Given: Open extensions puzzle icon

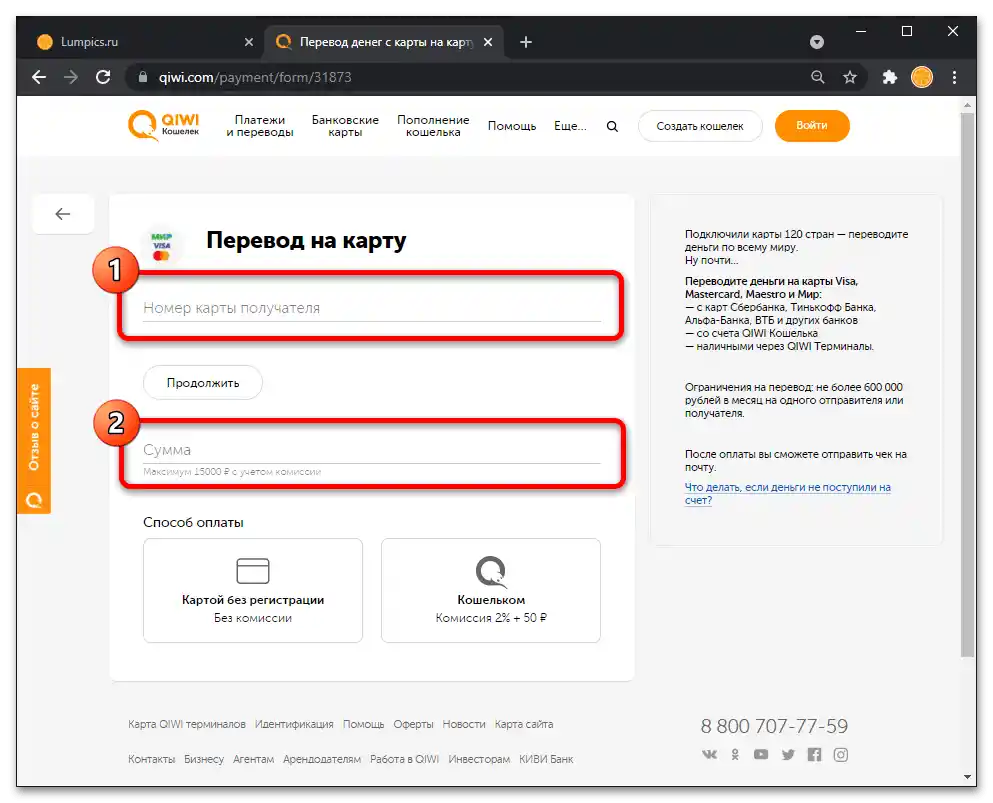Looking at the screenshot, I should 890,77.
